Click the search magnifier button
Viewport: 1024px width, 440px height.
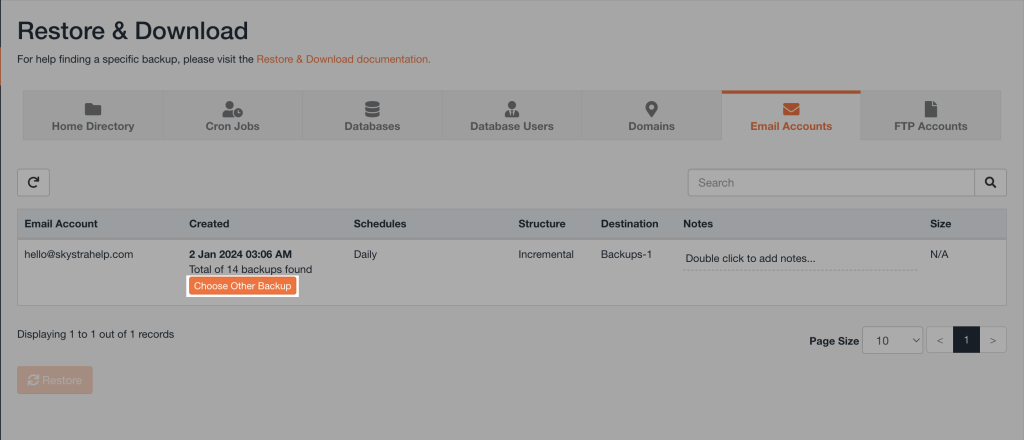click(x=990, y=183)
